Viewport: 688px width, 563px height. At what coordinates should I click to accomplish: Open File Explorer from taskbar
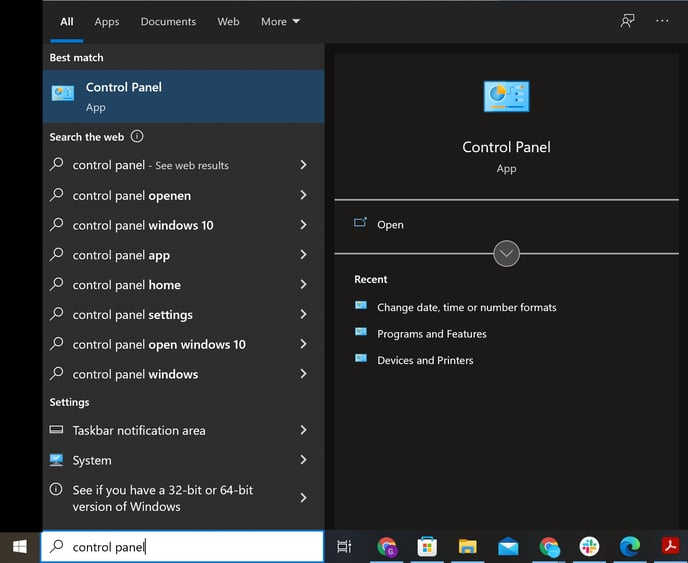tap(467, 546)
